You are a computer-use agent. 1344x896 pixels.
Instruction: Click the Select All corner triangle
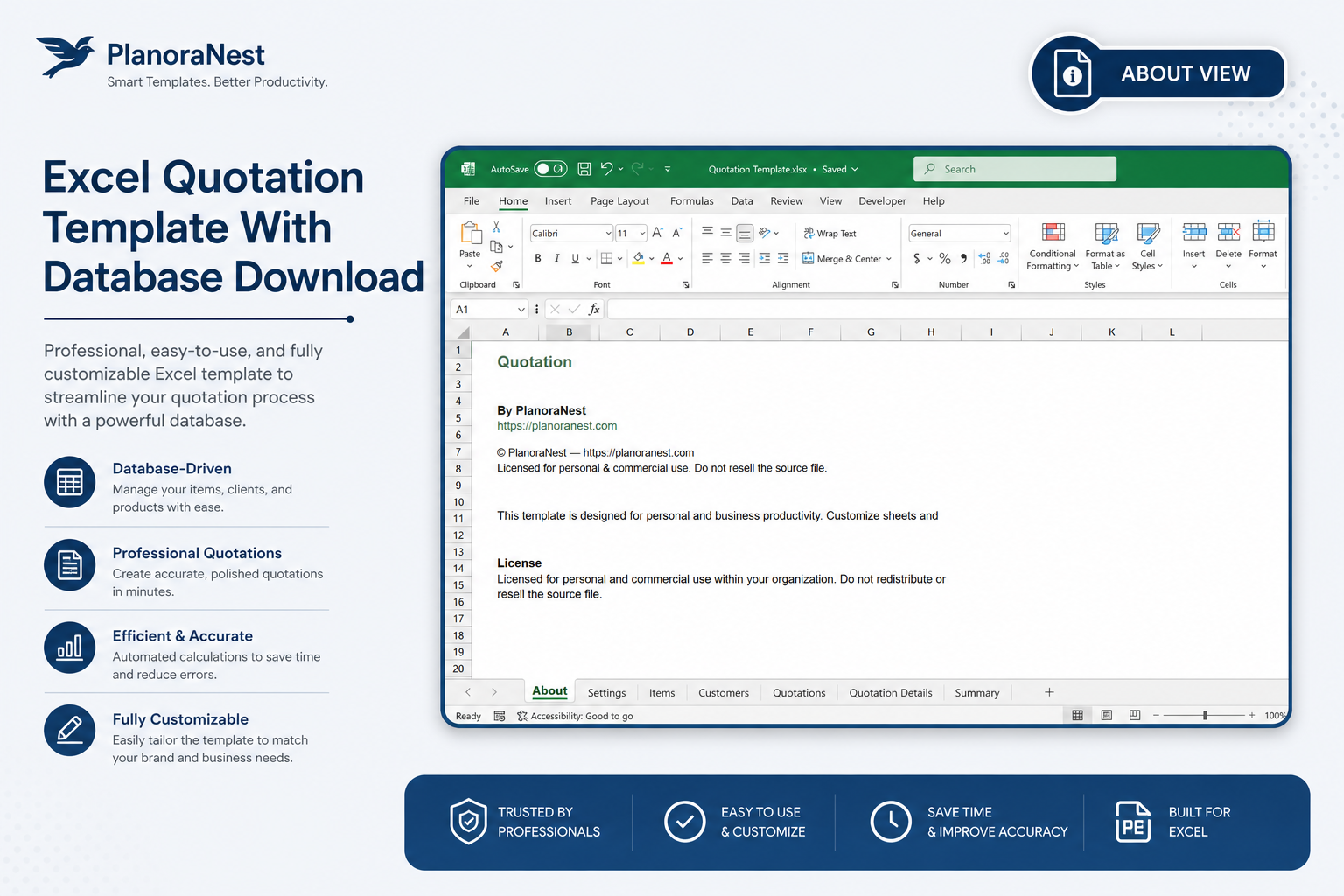pyautogui.click(x=462, y=332)
